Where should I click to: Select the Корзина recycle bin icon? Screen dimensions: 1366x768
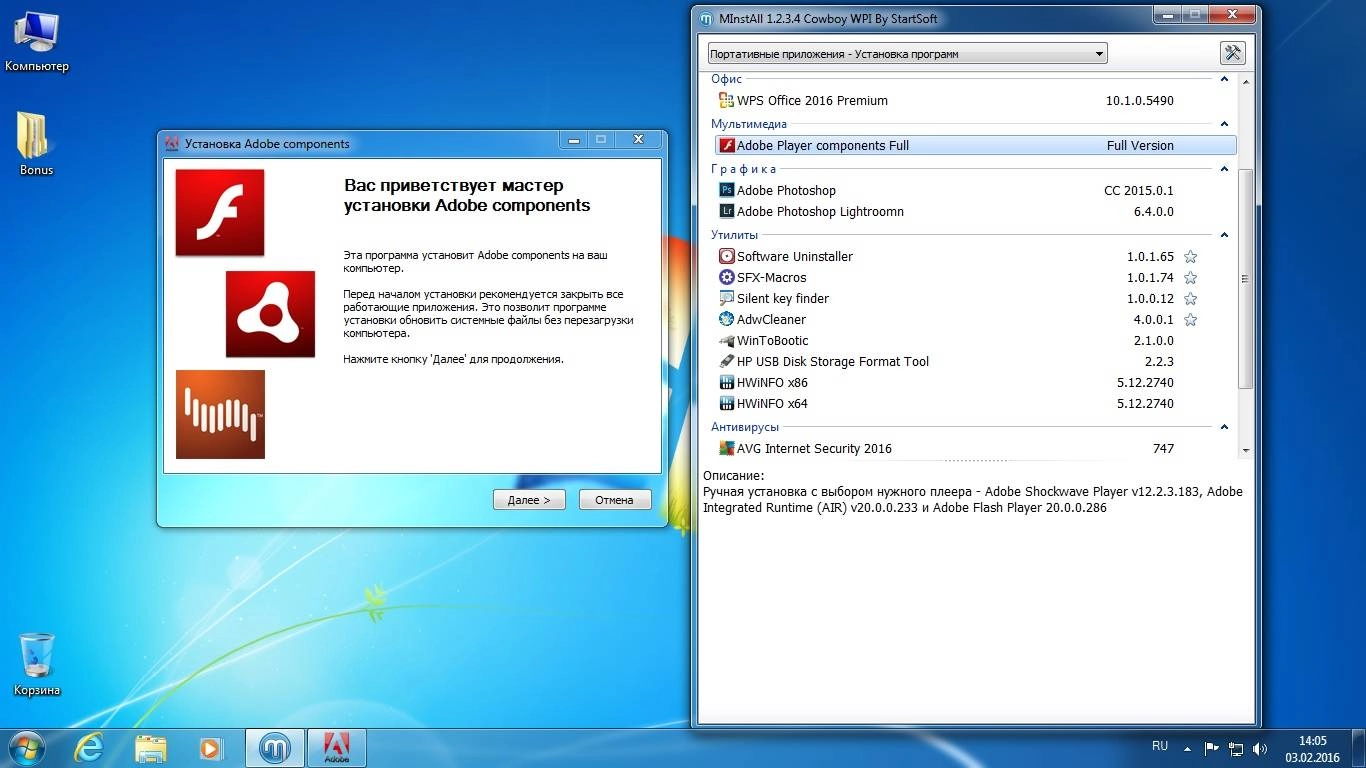tap(37, 664)
